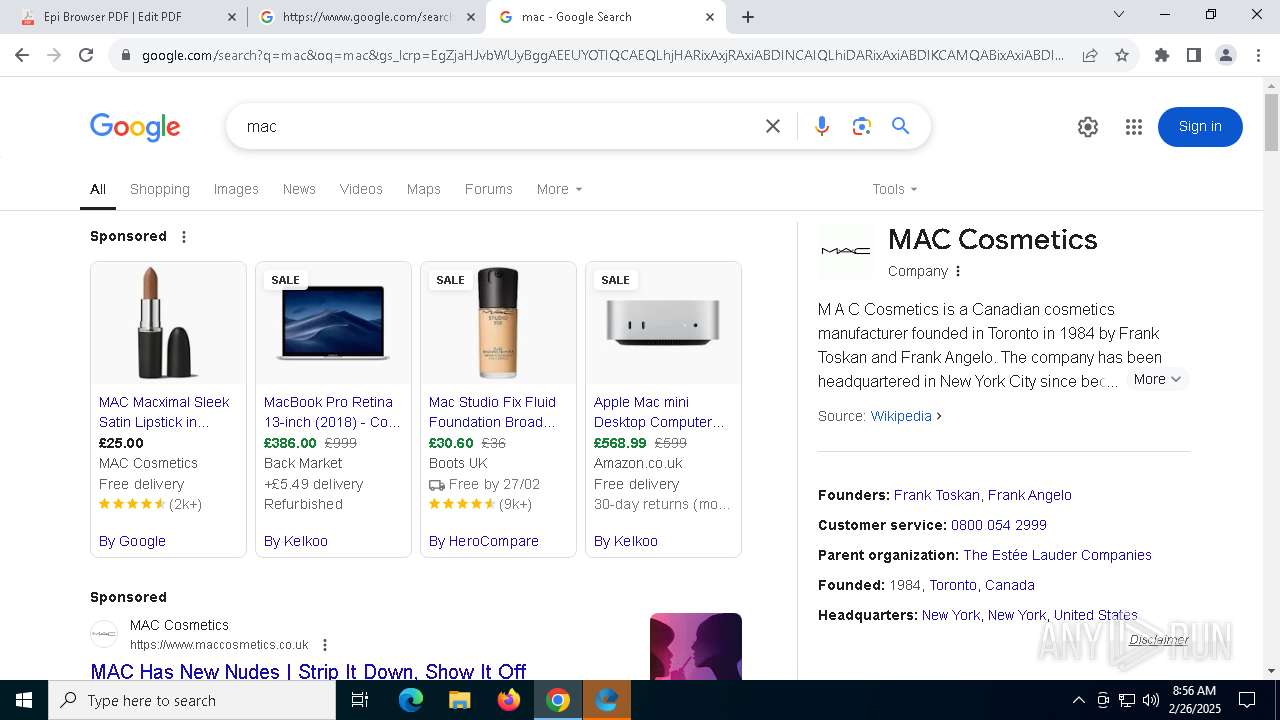Switch to News results
The width and height of the screenshot is (1280, 720).
(299, 189)
